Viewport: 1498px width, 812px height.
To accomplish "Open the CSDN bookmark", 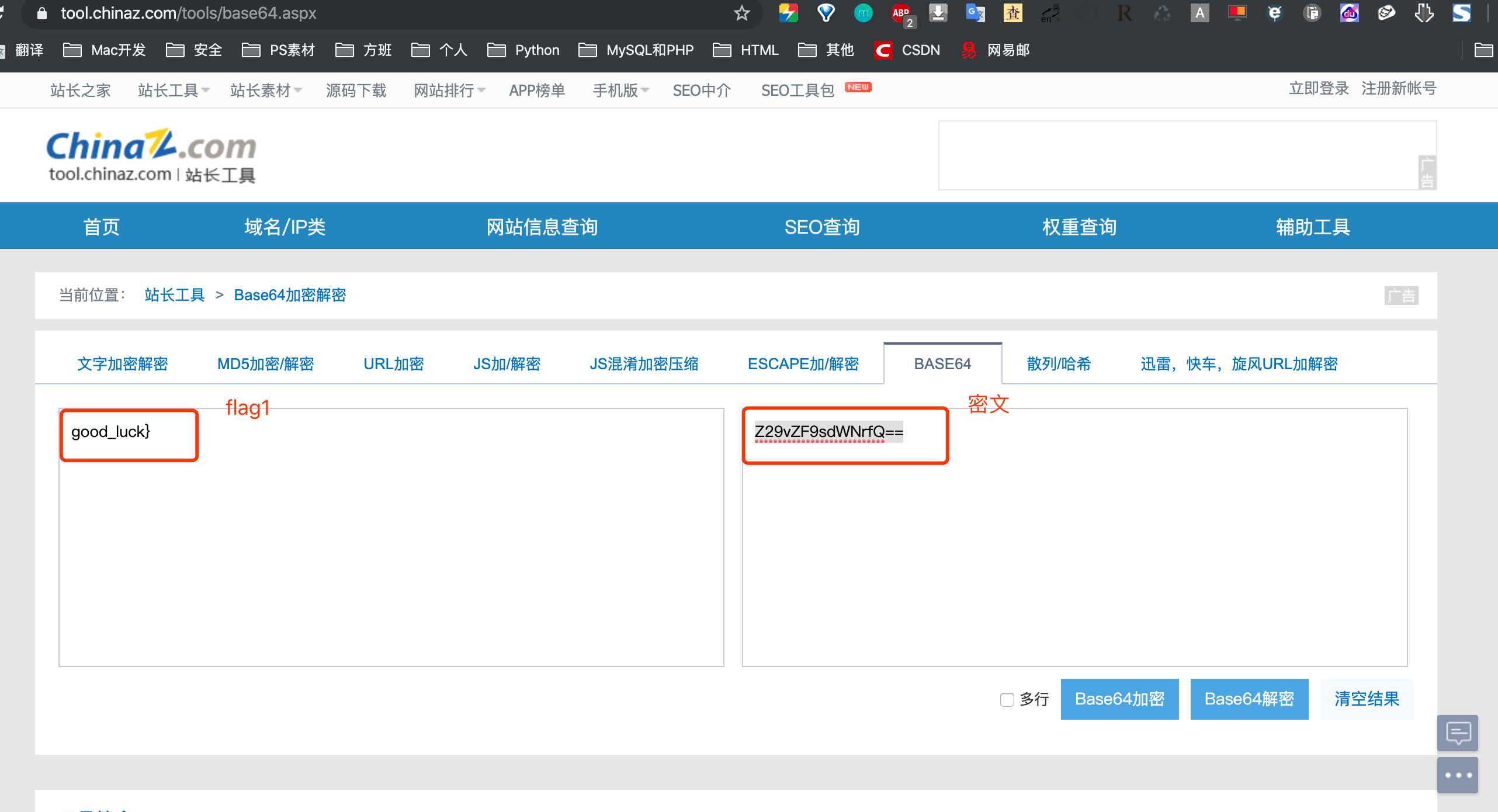I will coord(907,50).
